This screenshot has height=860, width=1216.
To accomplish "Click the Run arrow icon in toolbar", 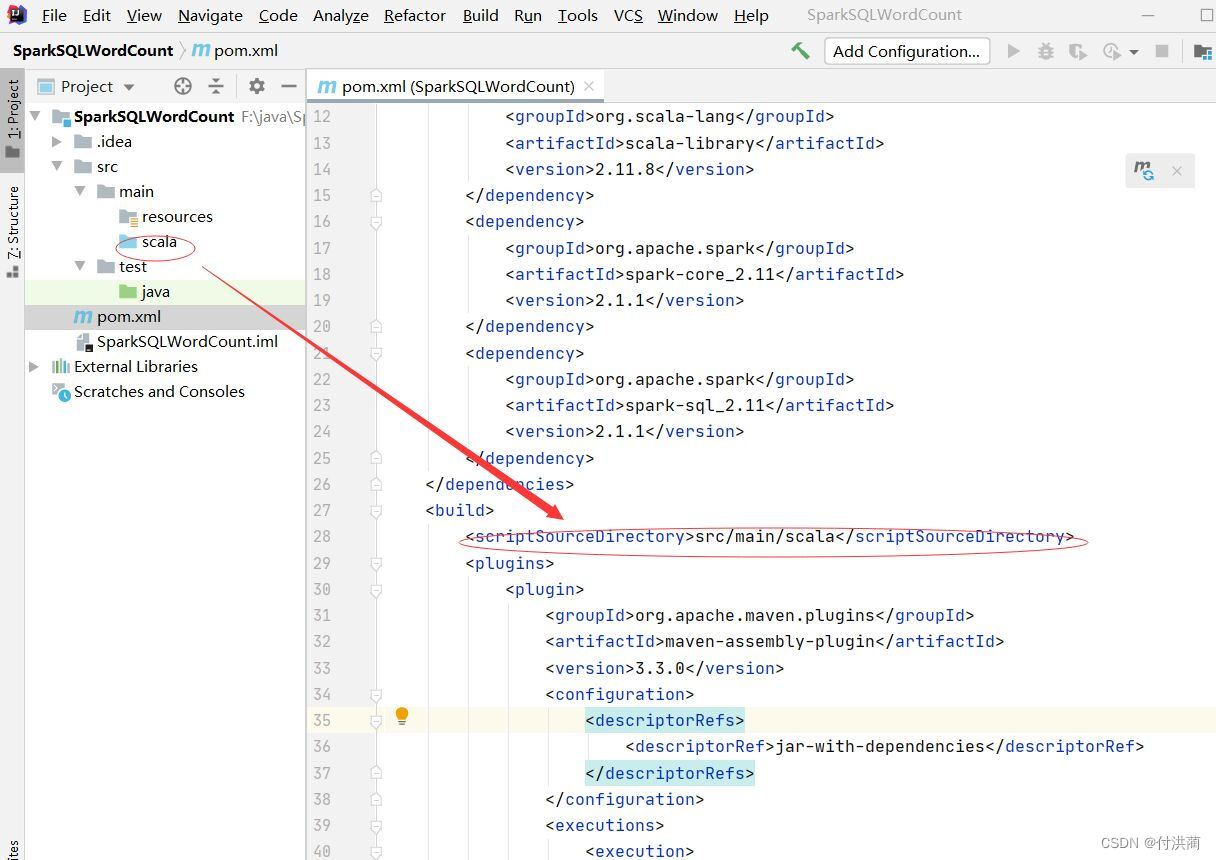I will (1013, 51).
